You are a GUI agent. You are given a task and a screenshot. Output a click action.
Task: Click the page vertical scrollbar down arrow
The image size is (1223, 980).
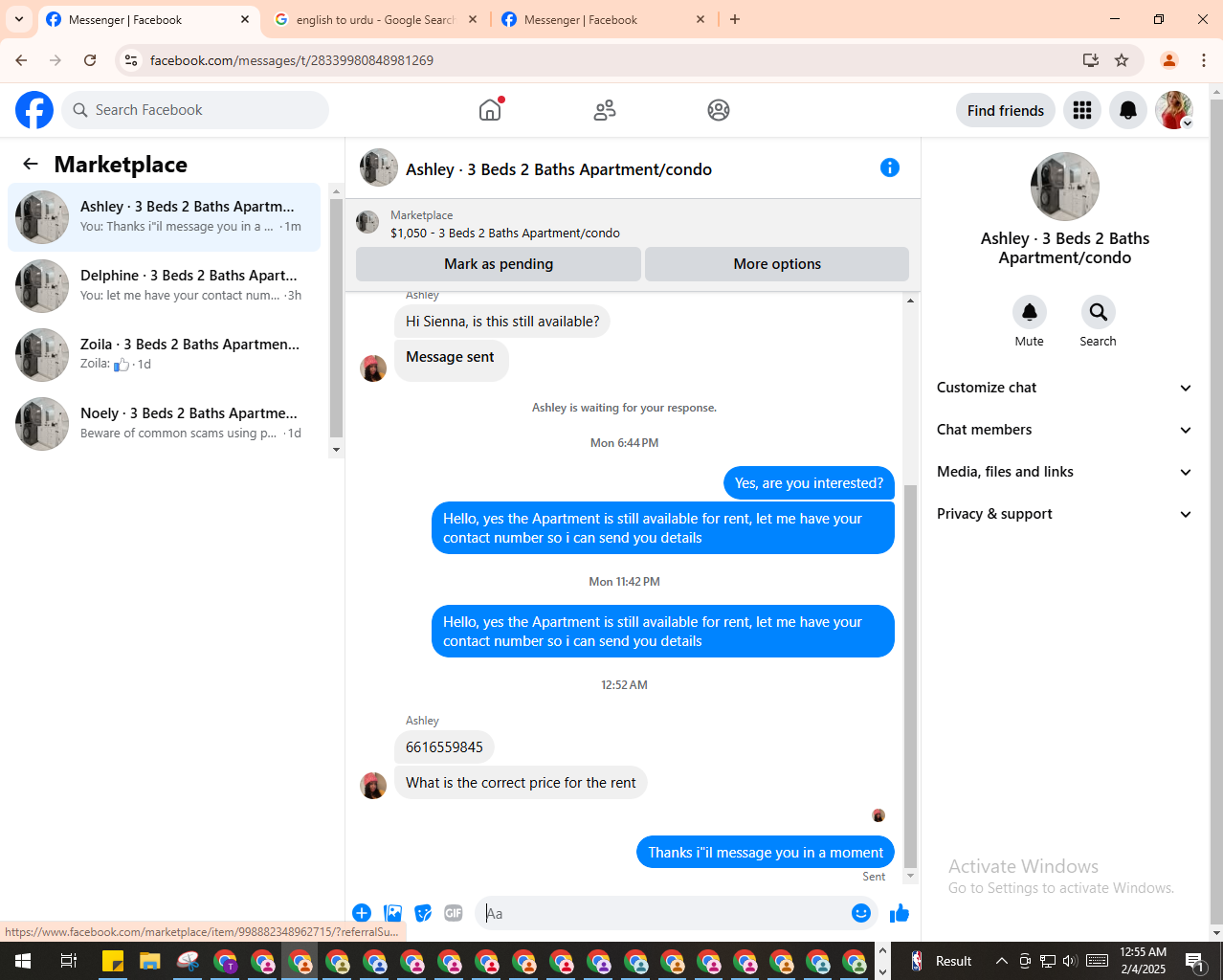[1216, 933]
